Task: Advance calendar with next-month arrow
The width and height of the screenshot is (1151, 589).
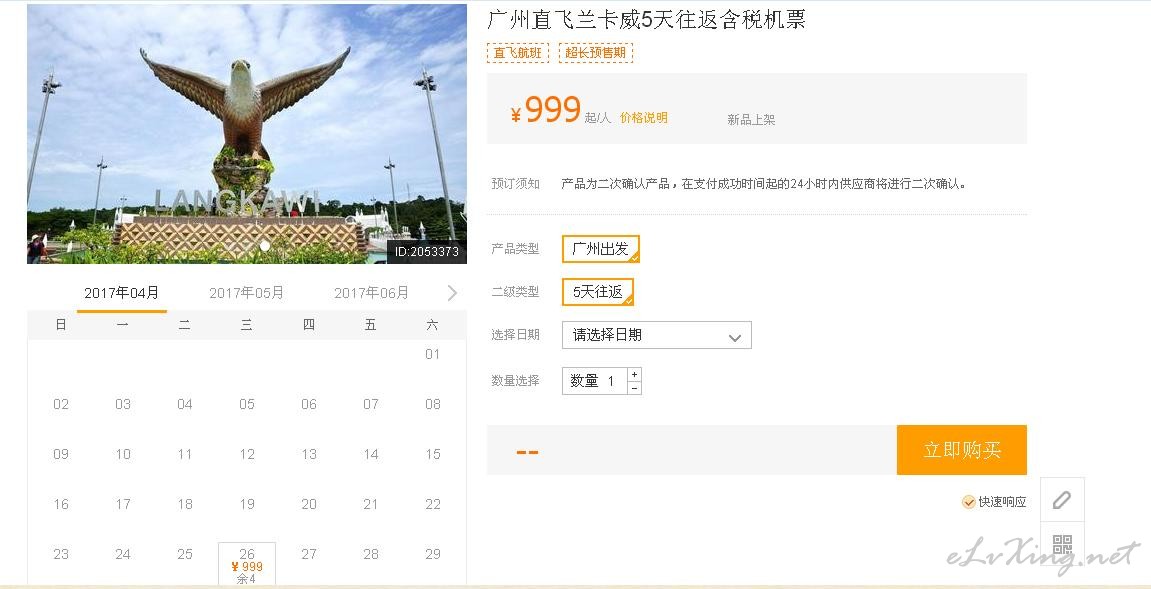Action: (451, 293)
